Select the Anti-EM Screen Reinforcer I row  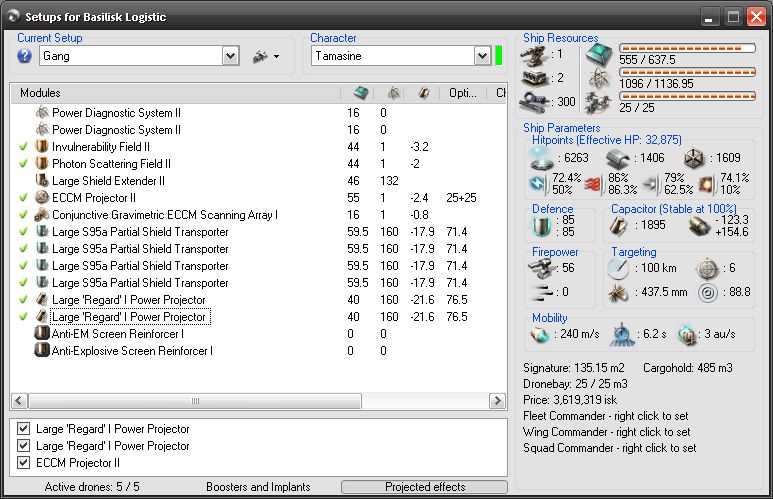point(258,334)
